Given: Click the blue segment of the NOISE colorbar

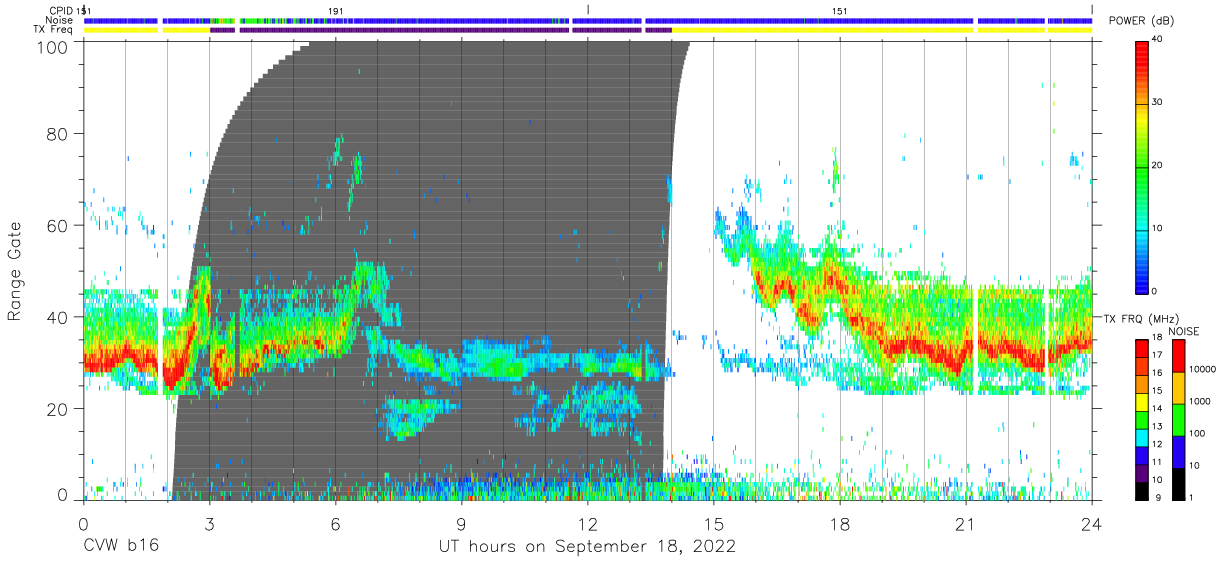Looking at the screenshot, I should [1179, 452].
